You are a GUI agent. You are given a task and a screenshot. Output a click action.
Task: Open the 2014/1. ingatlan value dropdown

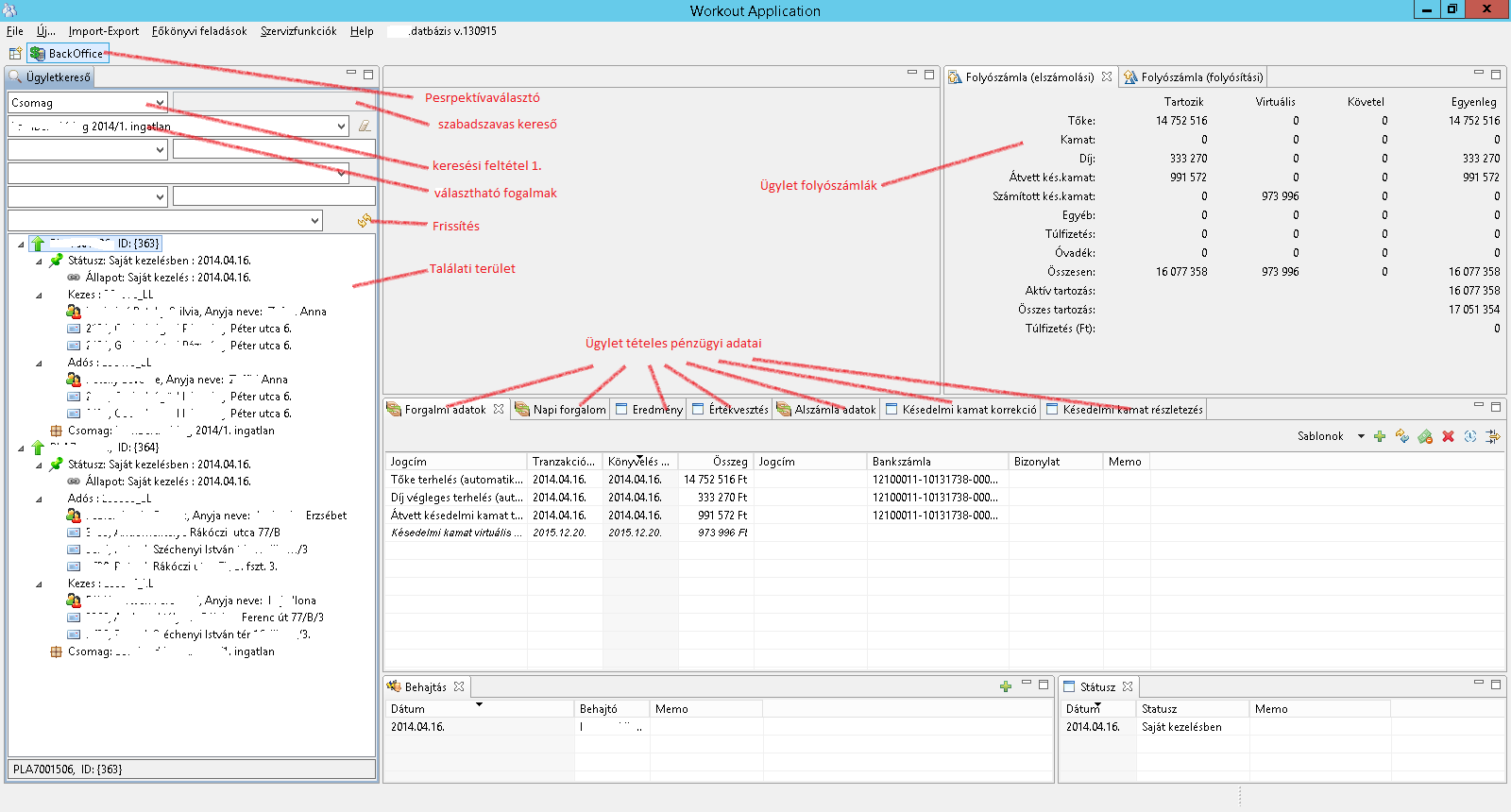click(x=341, y=126)
